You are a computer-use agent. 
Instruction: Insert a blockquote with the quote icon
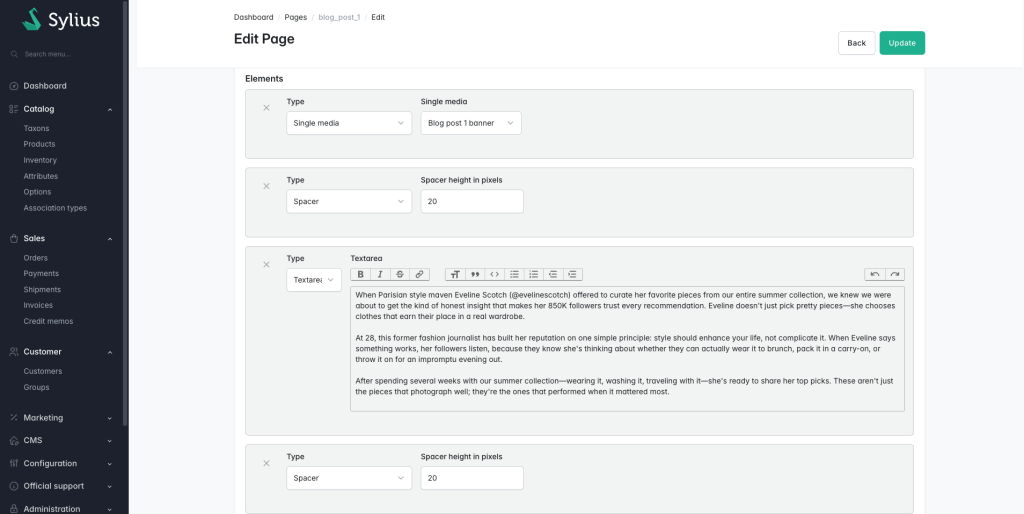(474, 274)
